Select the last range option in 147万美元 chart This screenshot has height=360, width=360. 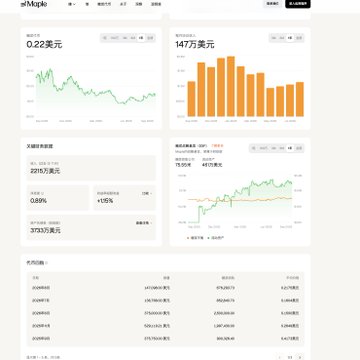(299, 38)
